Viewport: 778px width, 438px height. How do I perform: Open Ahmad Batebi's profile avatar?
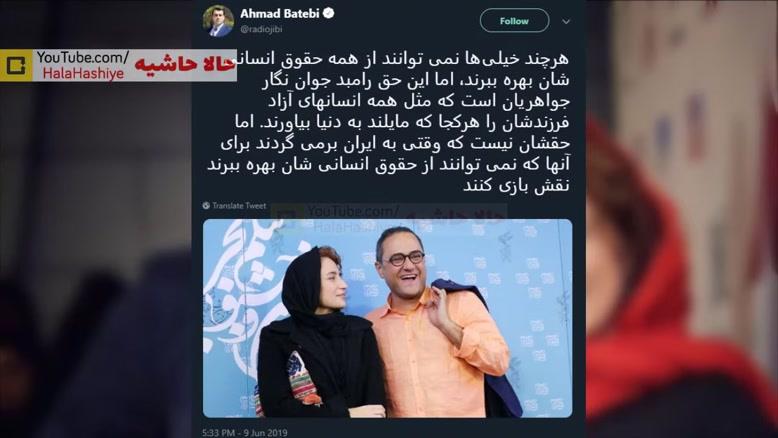[218, 21]
